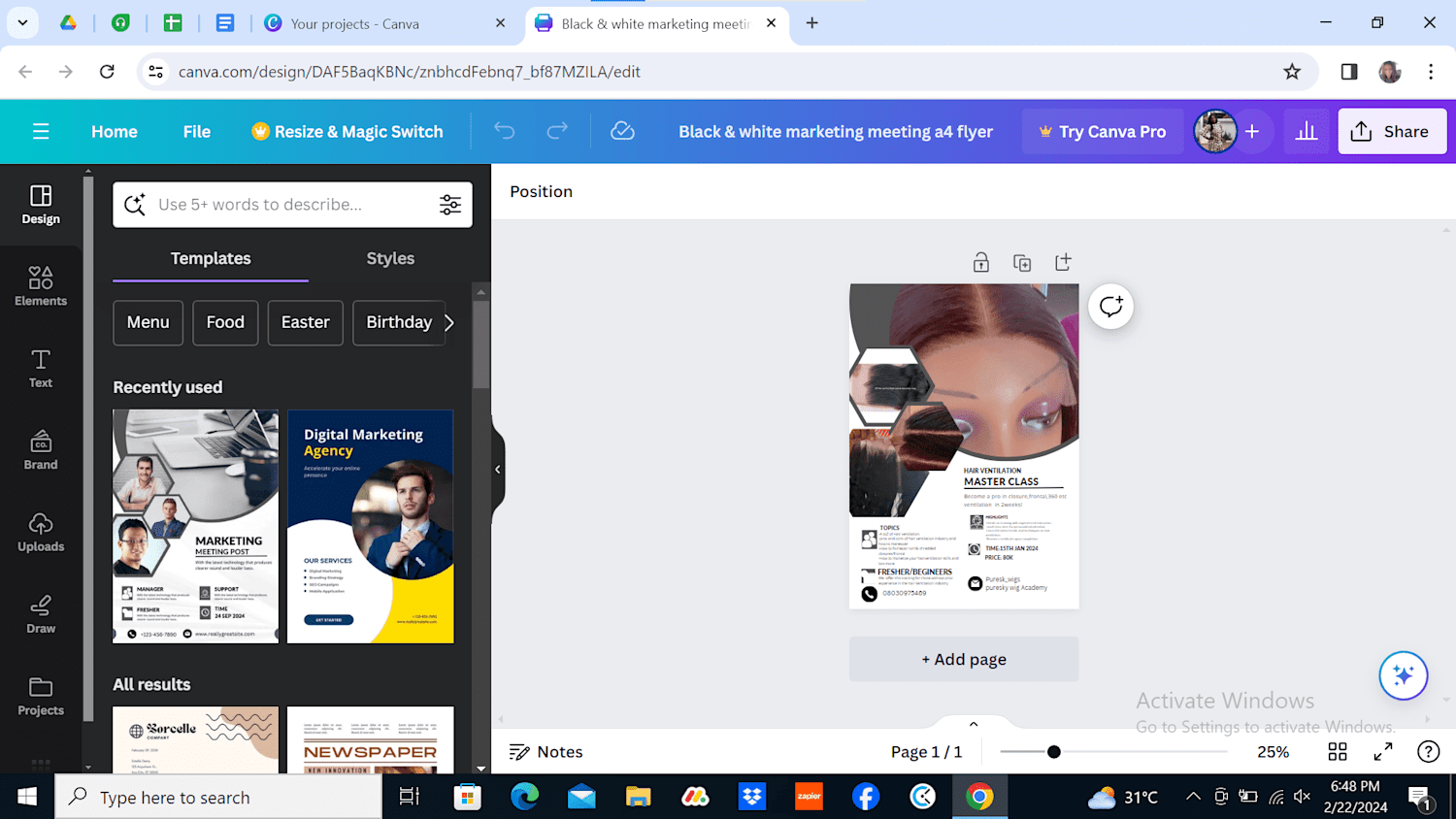Redo the last action

[x=557, y=131]
